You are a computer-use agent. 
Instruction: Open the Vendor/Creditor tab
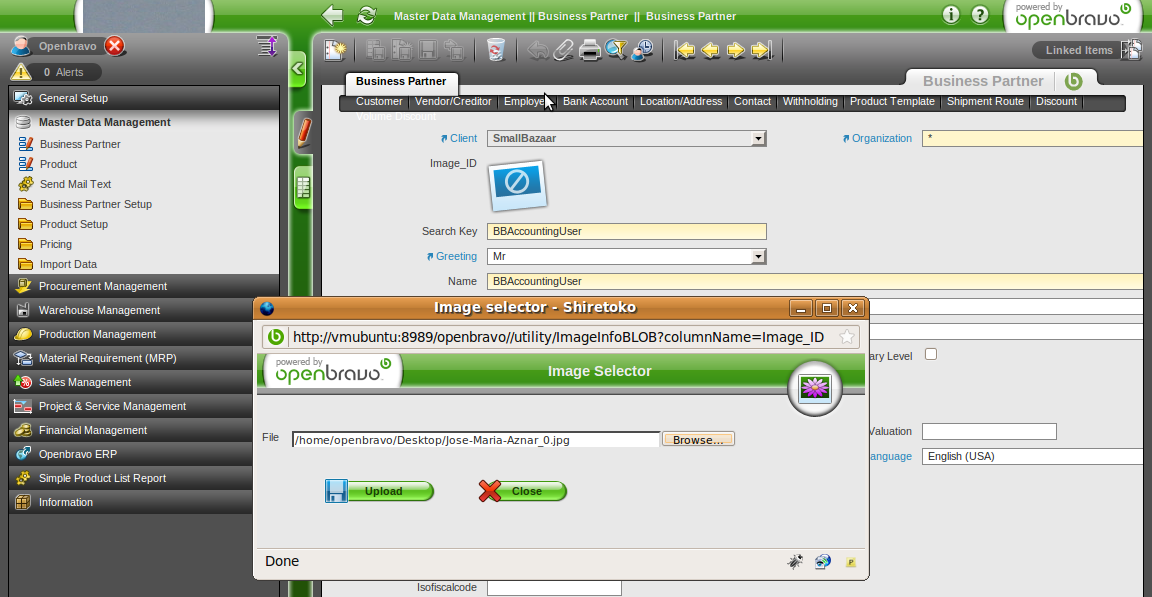click(x=453, y=101)
